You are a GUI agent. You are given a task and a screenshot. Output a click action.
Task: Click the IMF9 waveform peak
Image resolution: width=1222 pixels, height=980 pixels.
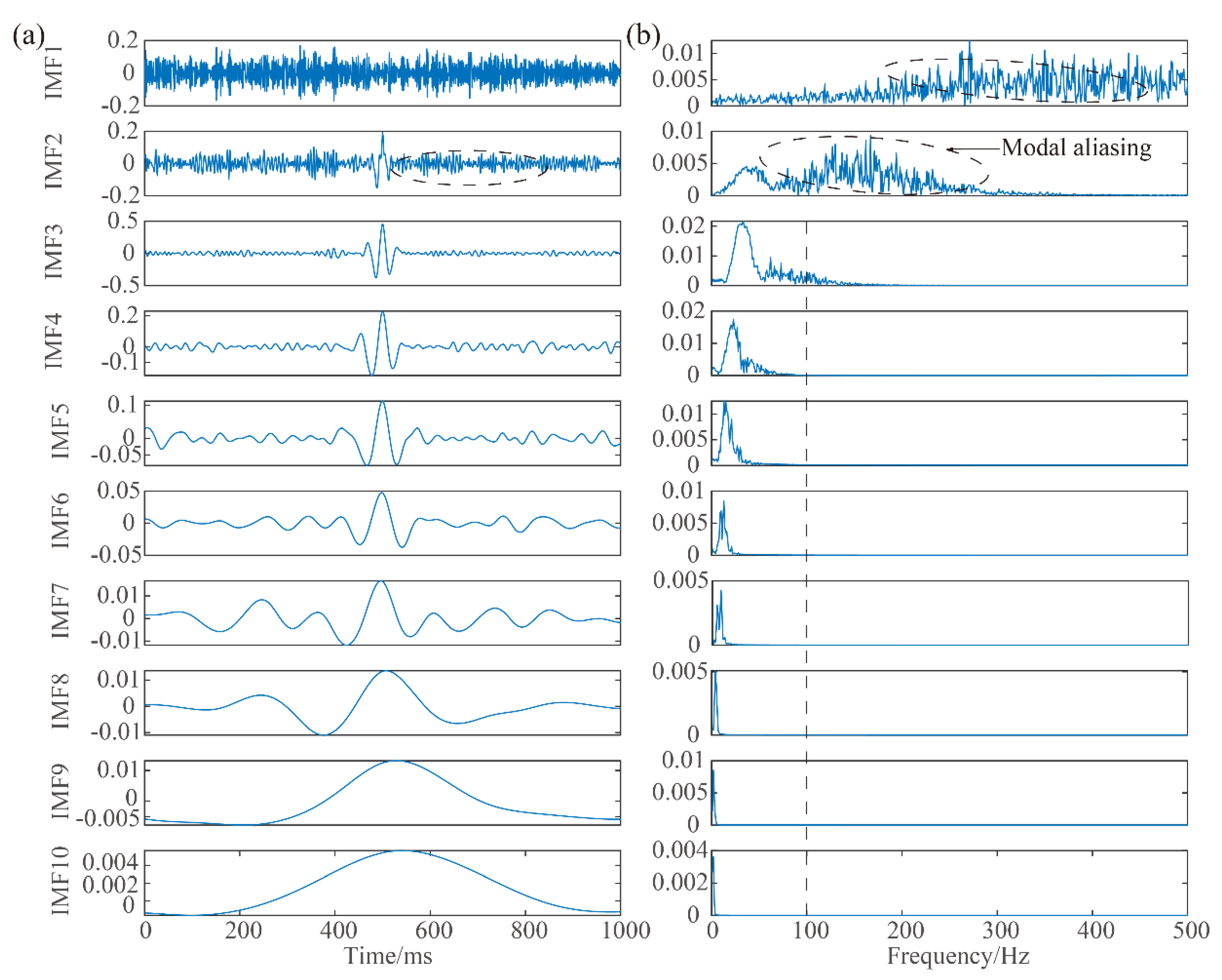[397, 762]
